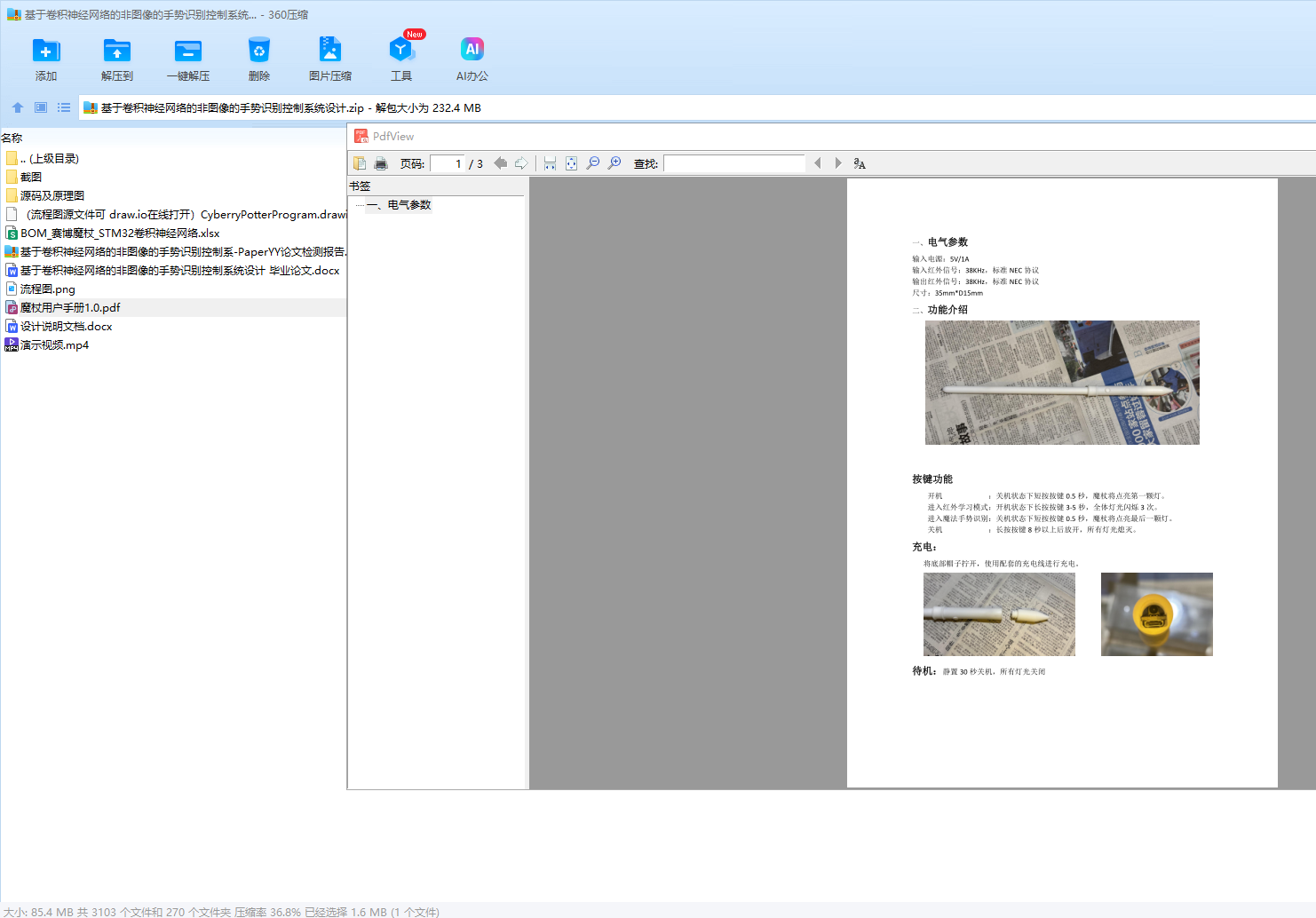Viewport: 1316px width, 918px height.
Task: Fit the whole PDF page in view
Action: [x=571, y=163]
